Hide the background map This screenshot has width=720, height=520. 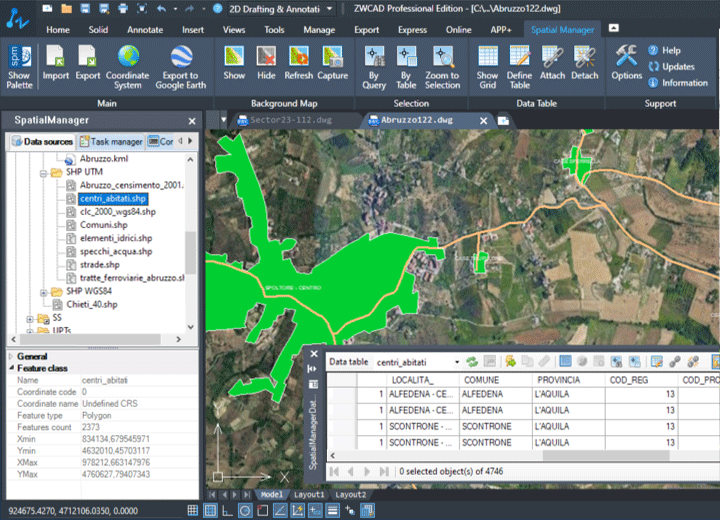(x=266, y=62)
